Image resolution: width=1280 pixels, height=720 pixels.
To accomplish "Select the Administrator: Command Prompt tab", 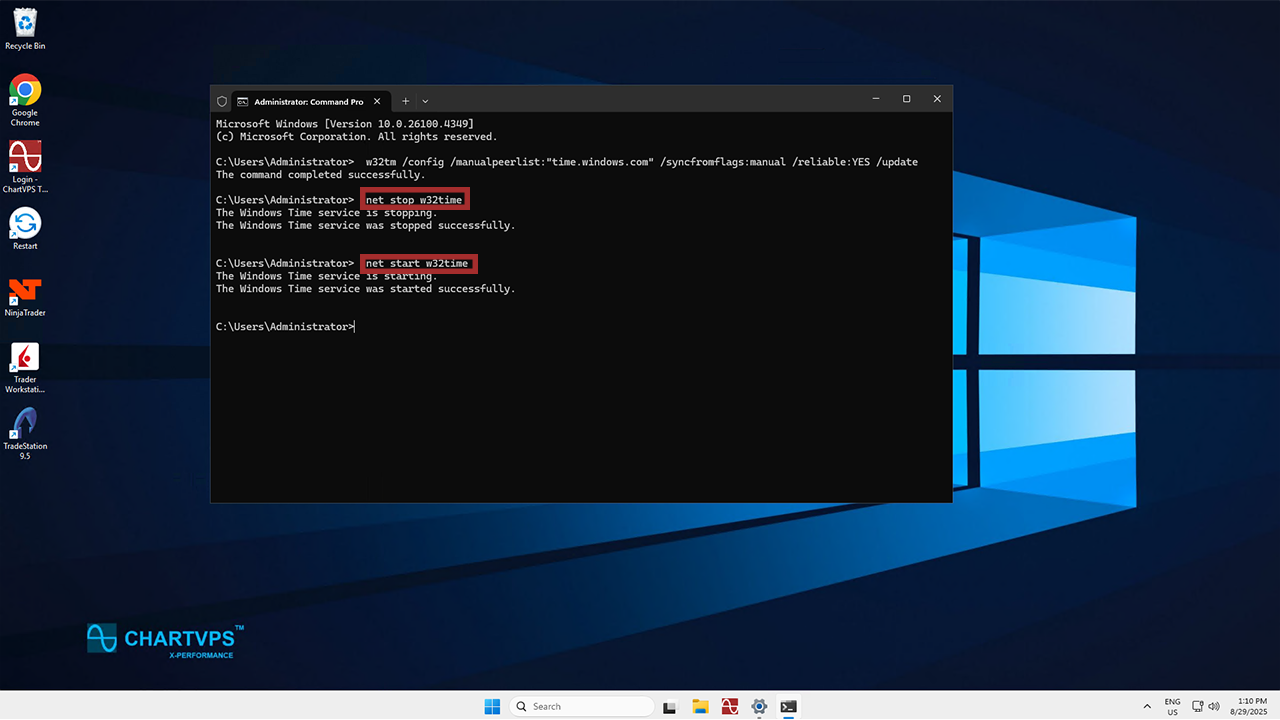I will [304, 101].
